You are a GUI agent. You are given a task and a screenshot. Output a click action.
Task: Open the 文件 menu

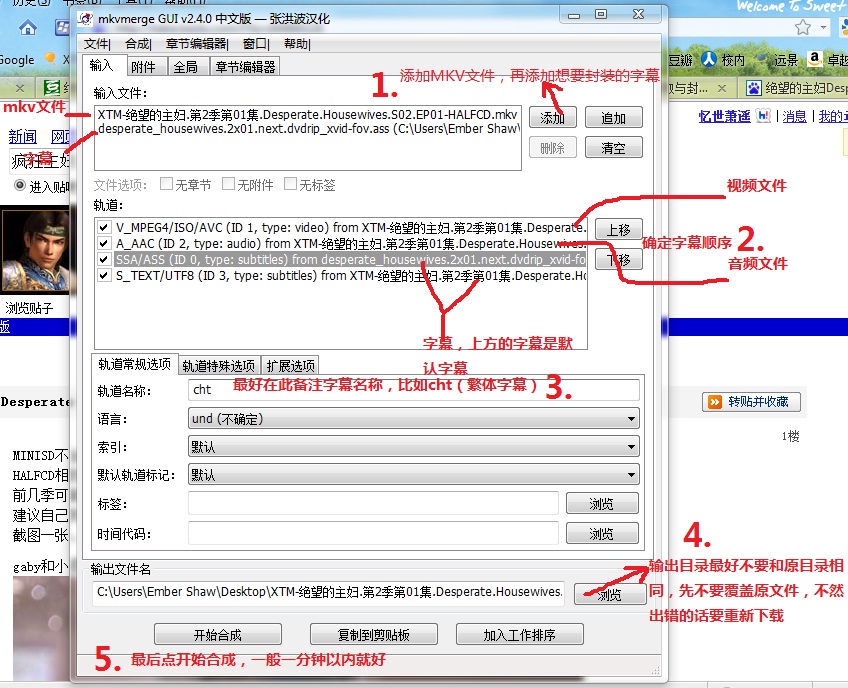tap(97, 44)
